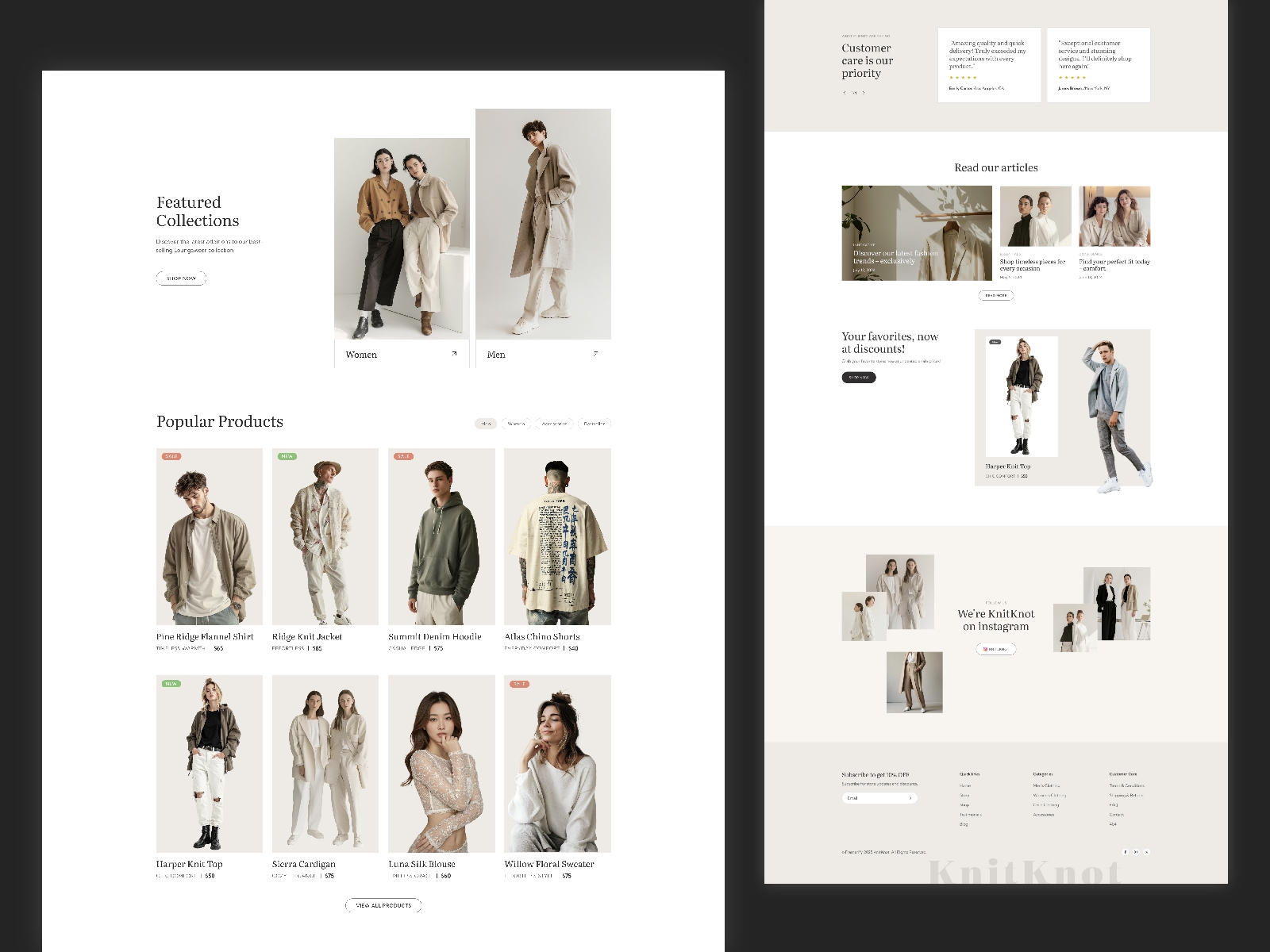Click the arrow icon next to Men collection
This screenshot has height=952, width=1270.
[596, 355]
